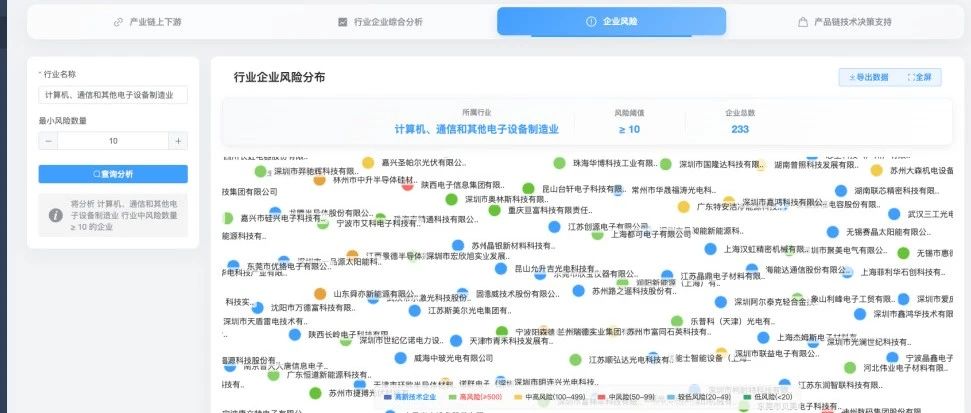Toggle 中风险(50-99) legend entry
Image resolution: width=971 pixels, height=413 pixels.
click(626, 396)
